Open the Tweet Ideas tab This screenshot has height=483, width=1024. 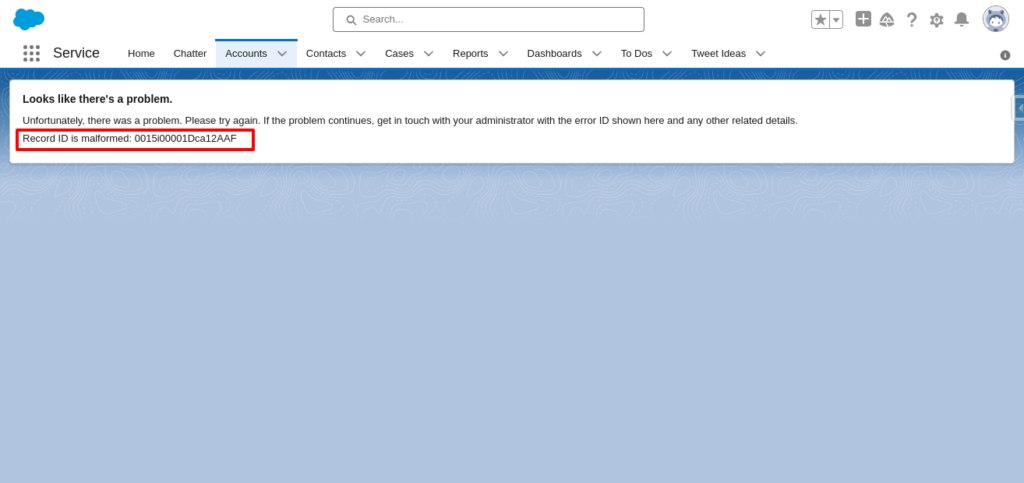[718, 54]
